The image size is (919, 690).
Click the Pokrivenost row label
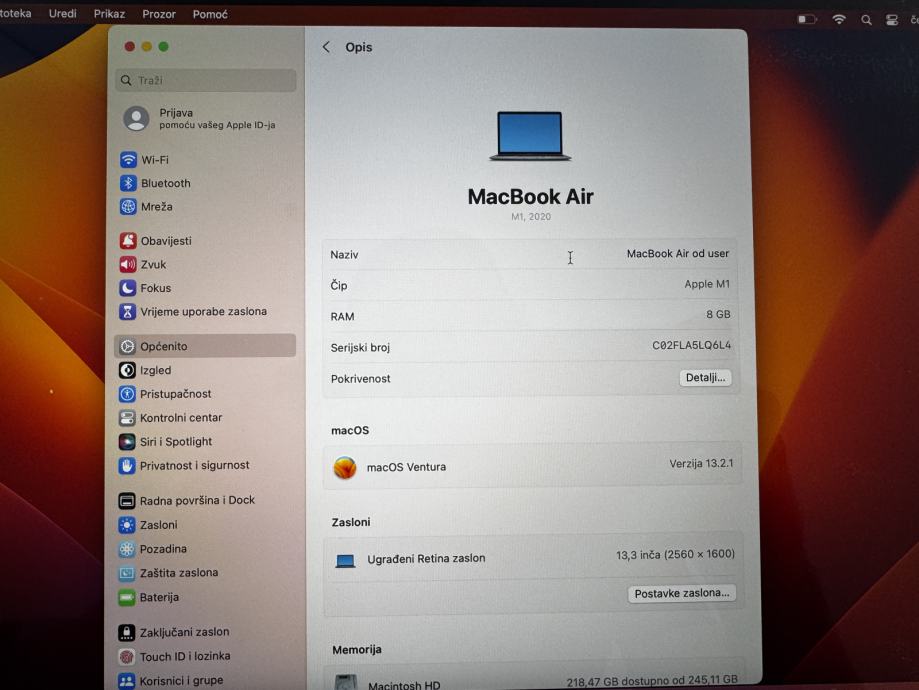[x=360, y=379]
